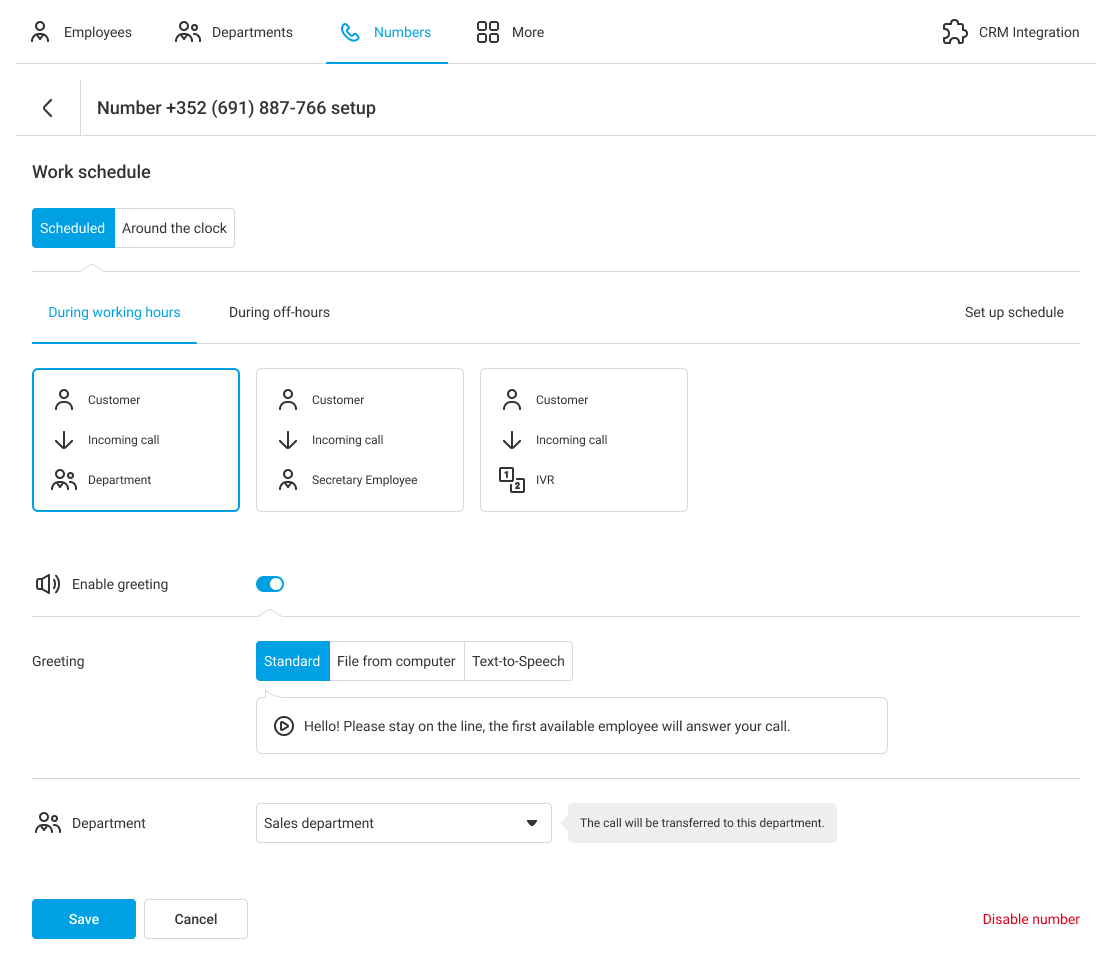Open the During working hours tab
The width and height of the screenshot is (1112, 979).
pos(114,312)
